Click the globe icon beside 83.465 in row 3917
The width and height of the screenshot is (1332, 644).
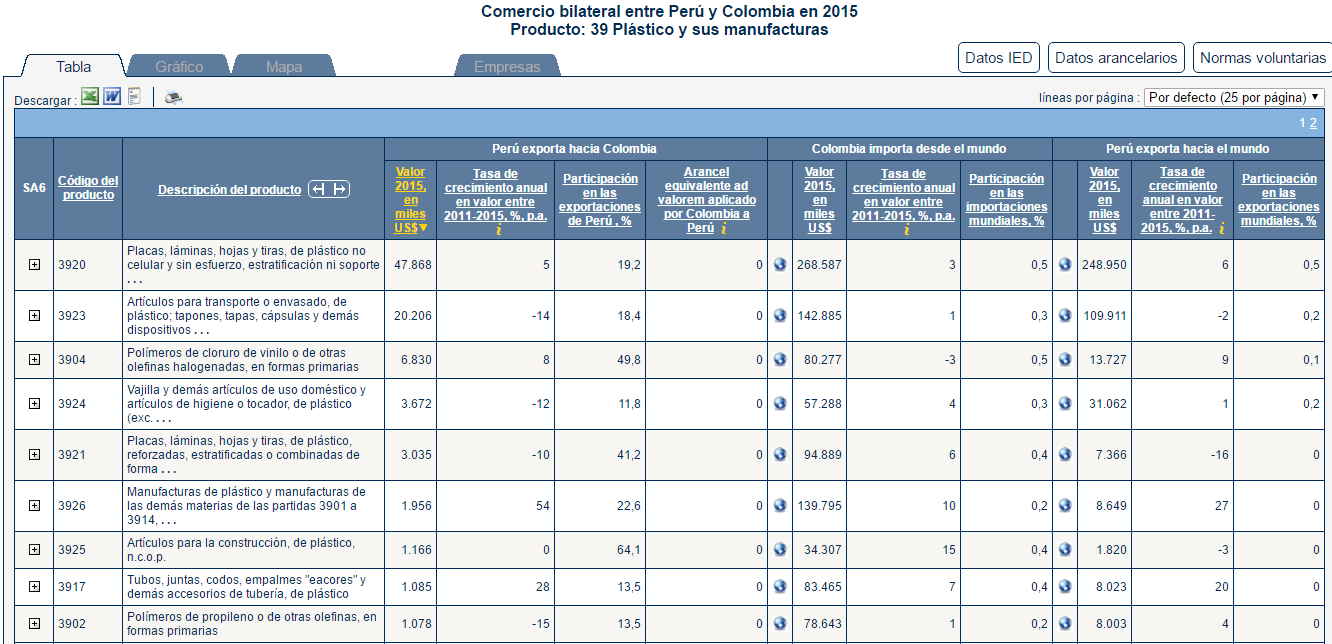pyautogui.click(x=780, y=587)
